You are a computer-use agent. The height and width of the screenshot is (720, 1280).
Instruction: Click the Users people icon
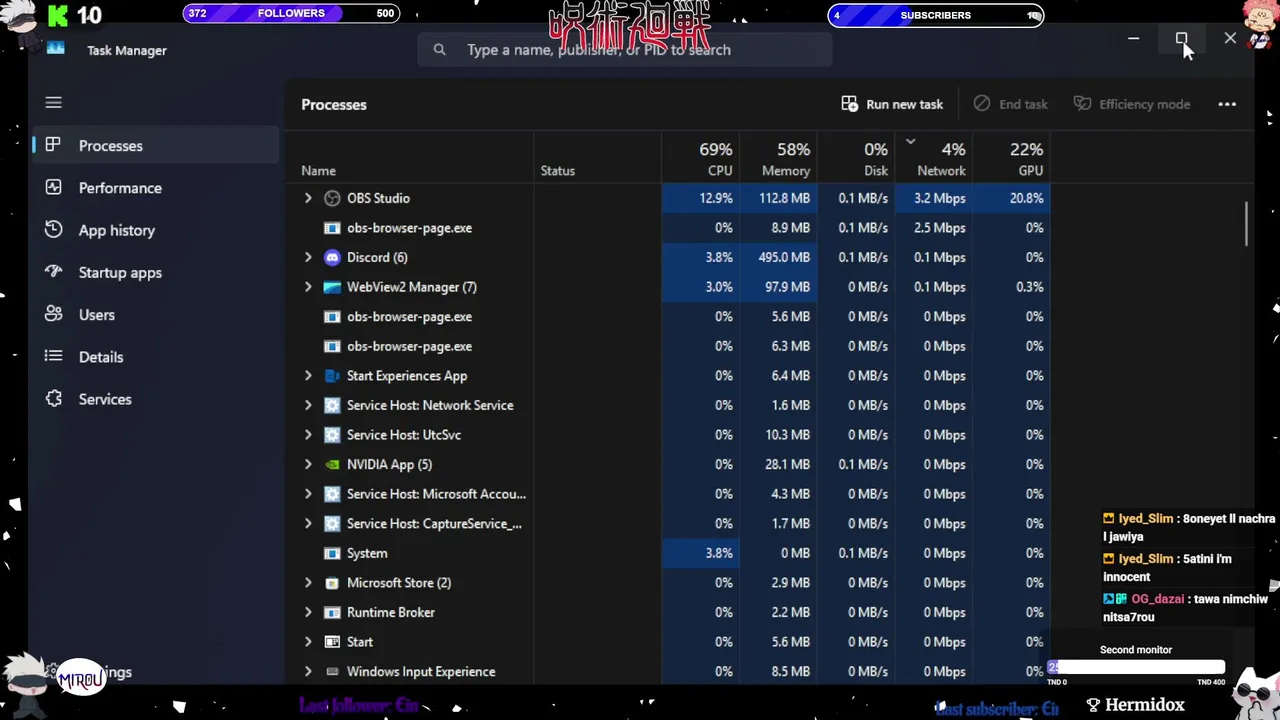coord(54,314)
